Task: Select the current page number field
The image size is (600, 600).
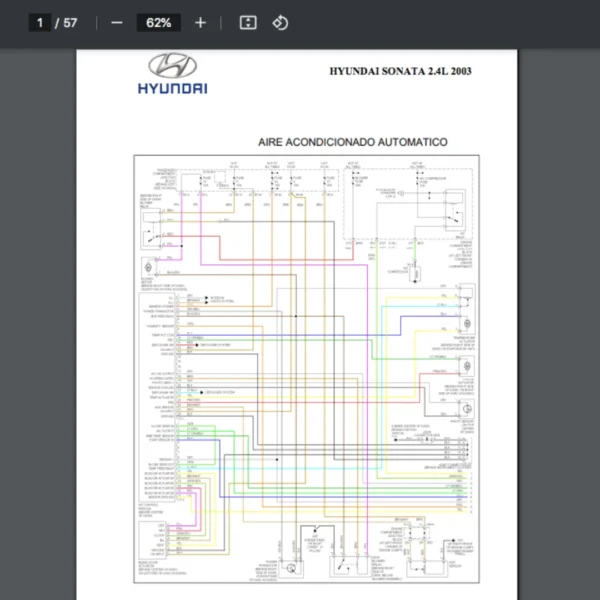Action: coord(41,22)
